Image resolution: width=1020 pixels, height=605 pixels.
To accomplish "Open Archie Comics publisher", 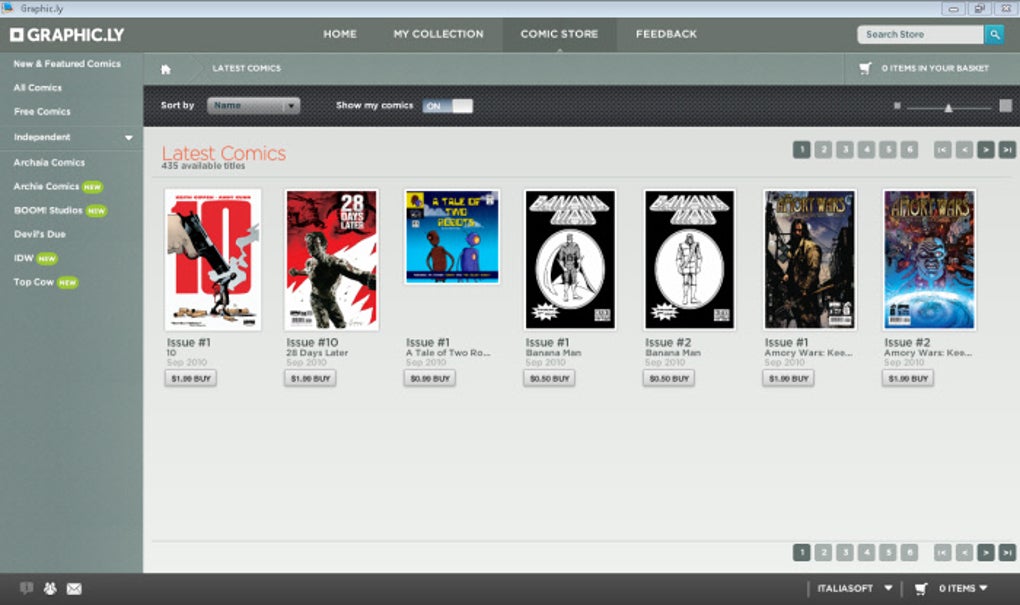I will [46, 187].
